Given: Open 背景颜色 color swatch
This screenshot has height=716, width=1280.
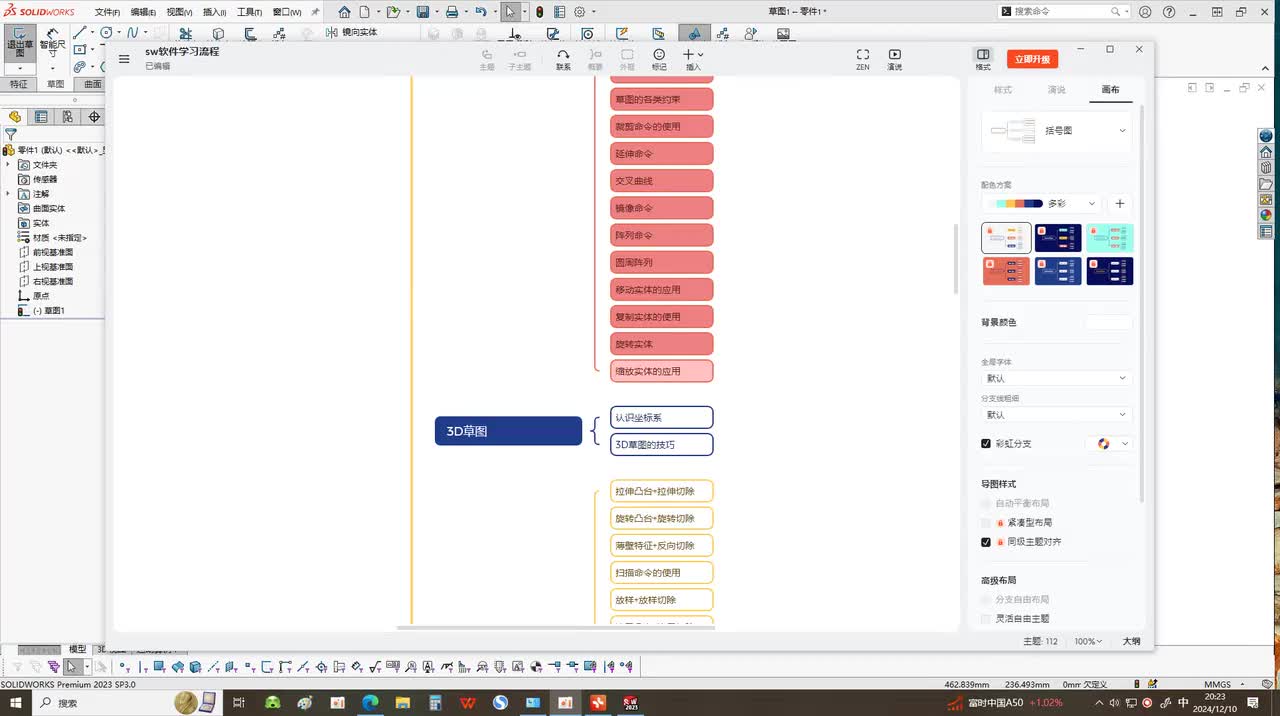Looking at the screenshot, I should tap(1108, 322).
